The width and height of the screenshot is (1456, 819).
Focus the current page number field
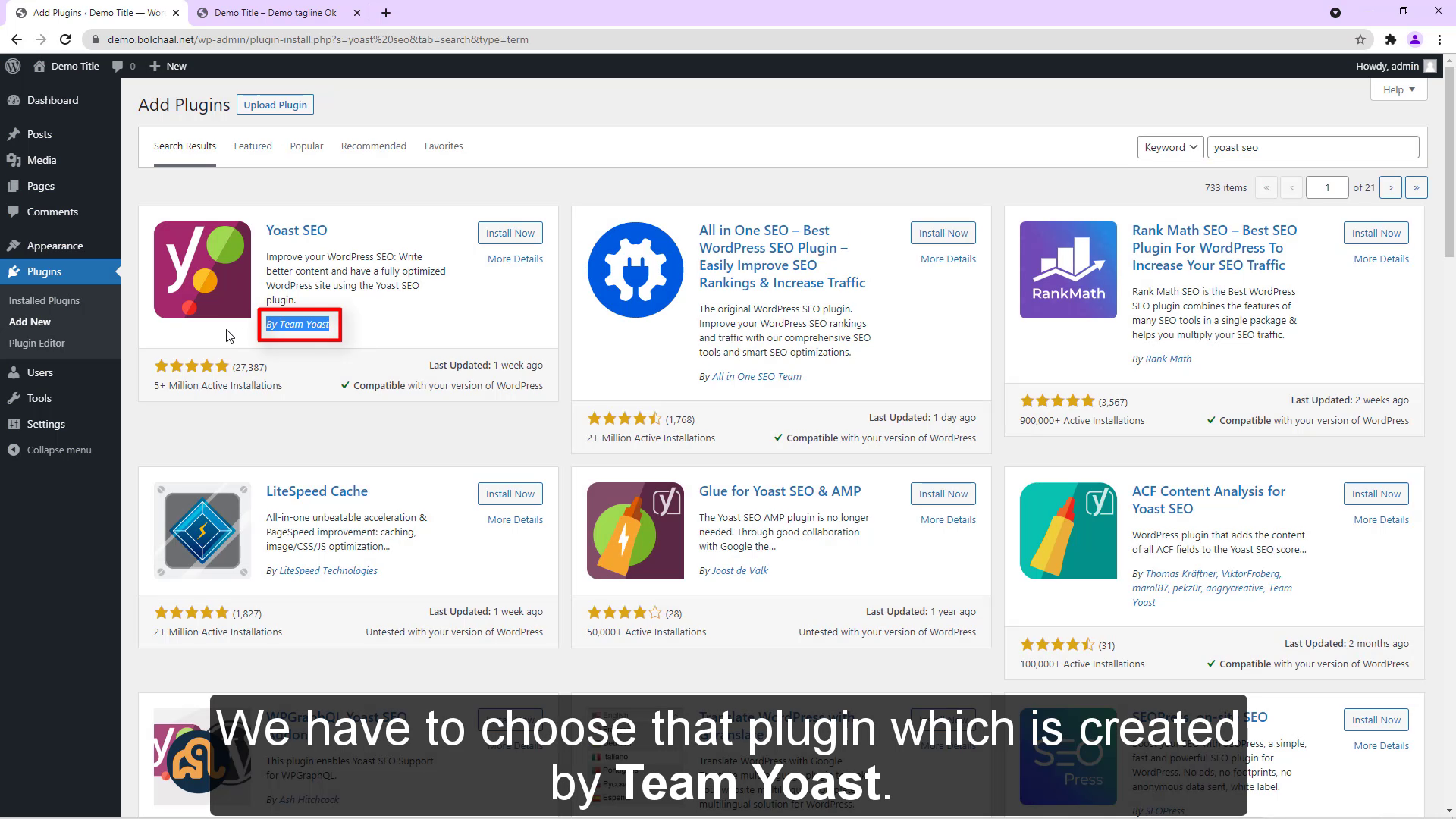click(x=1327, y=187)
